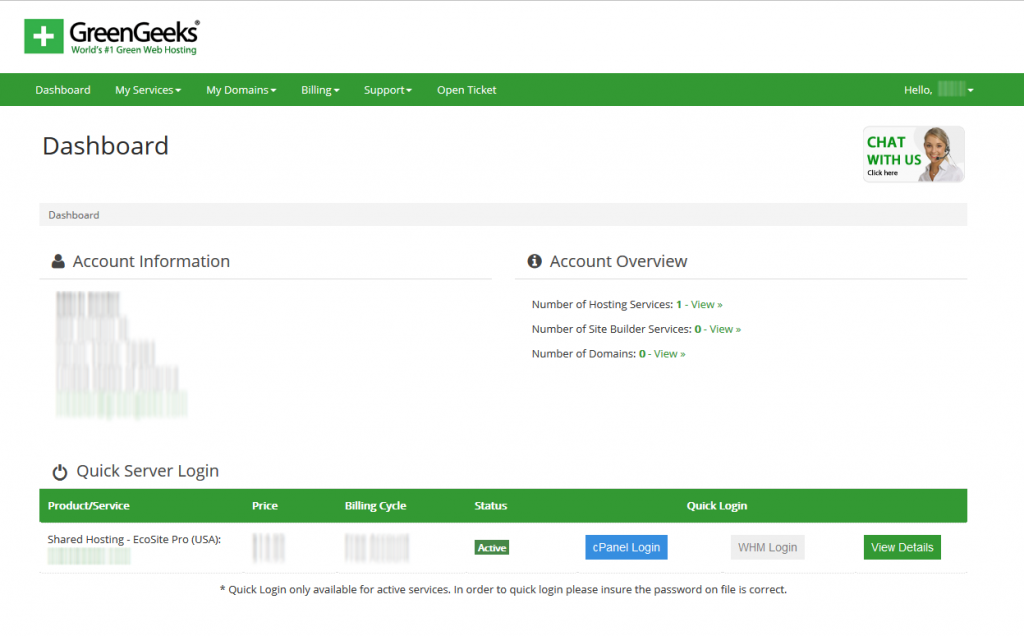Open the Hello user account dropdown
Viewport: 1024px width, 636px height.
click(938, 90)
